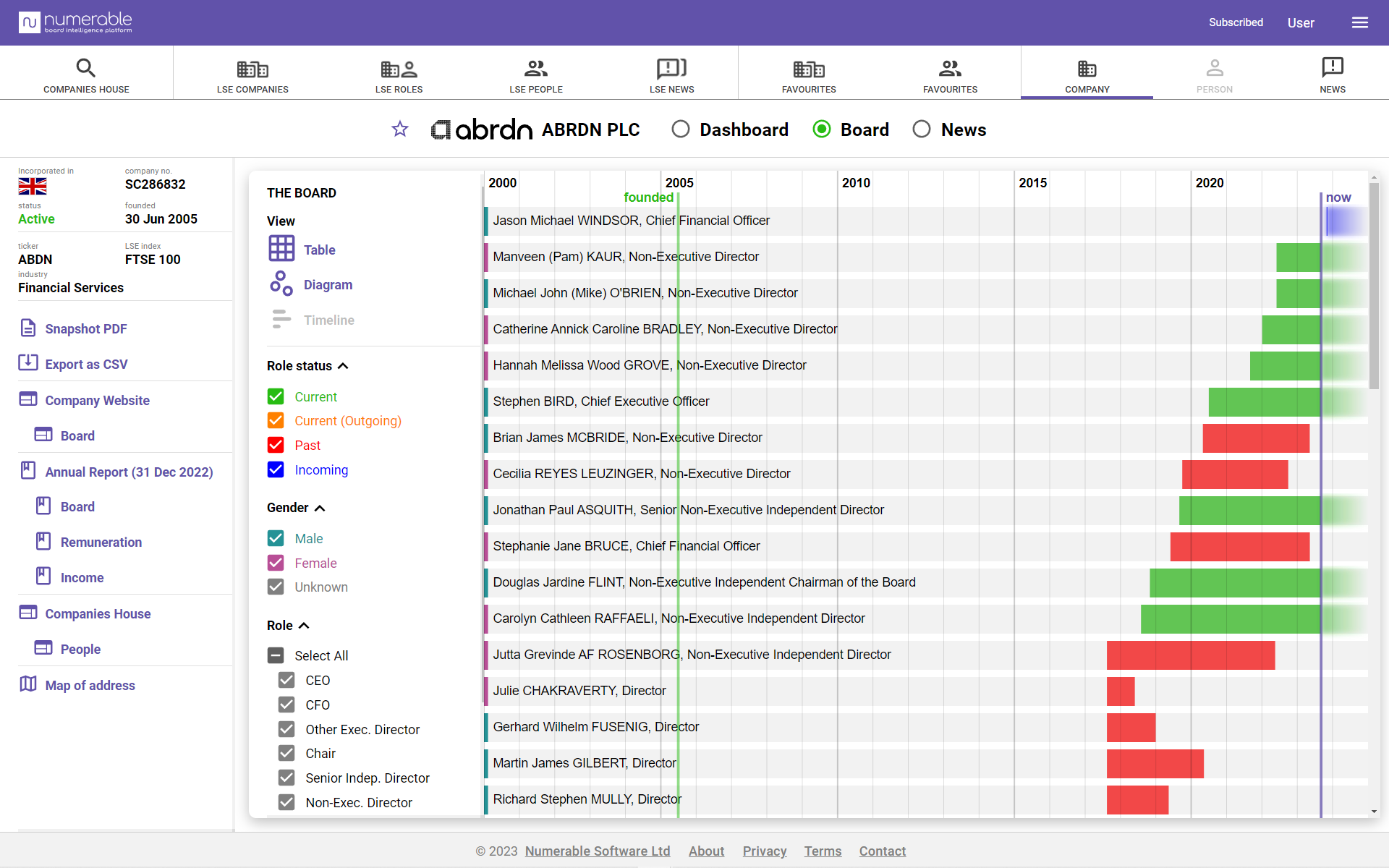Screen dimensions: 1389x868
Task: Click the Favourites people group icon
Action: click(x=950, y=69)
